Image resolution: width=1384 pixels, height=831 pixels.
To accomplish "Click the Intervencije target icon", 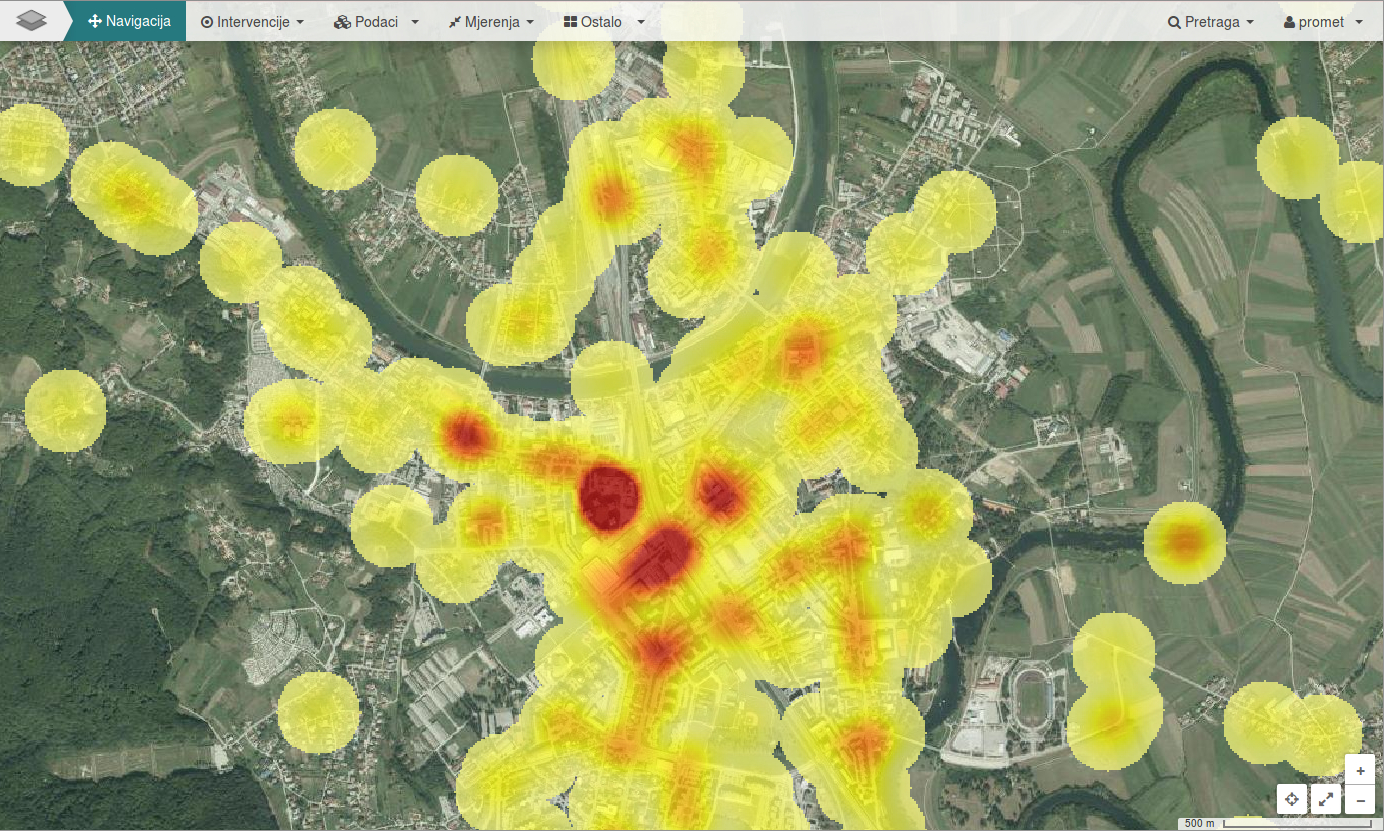I will tap(207, 22).
